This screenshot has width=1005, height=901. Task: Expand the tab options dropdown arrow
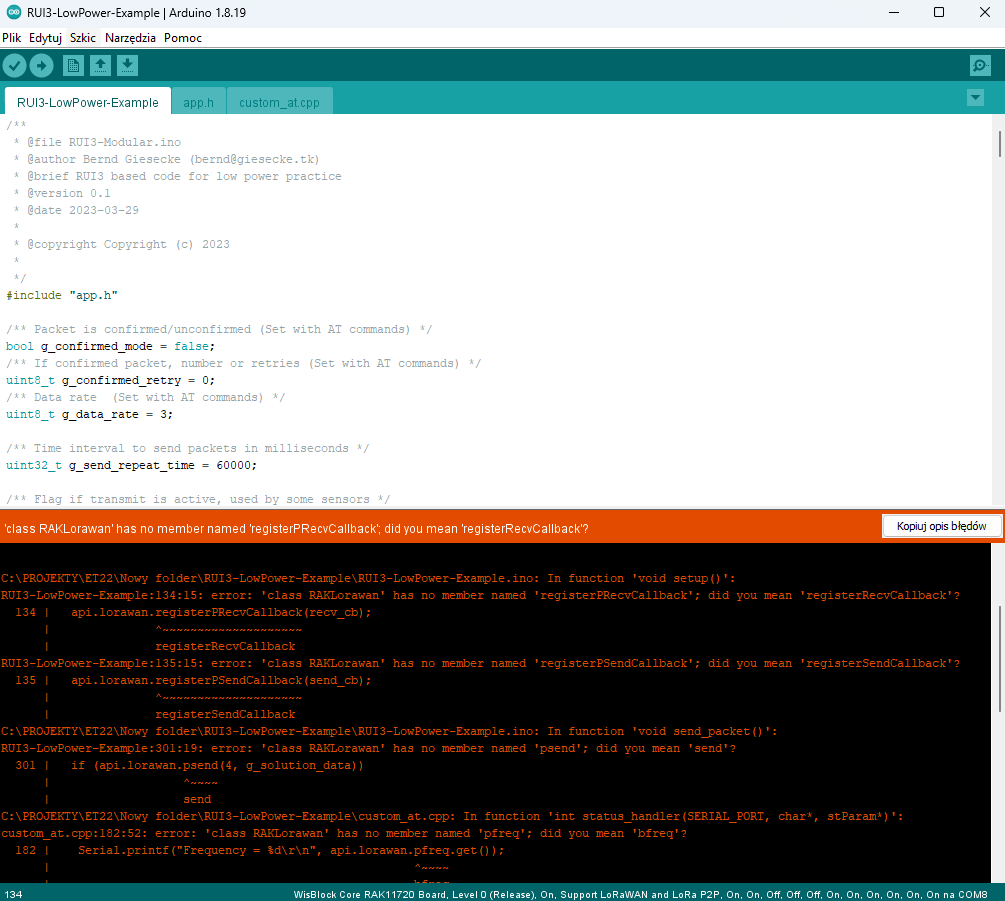(x=976, y=98)
